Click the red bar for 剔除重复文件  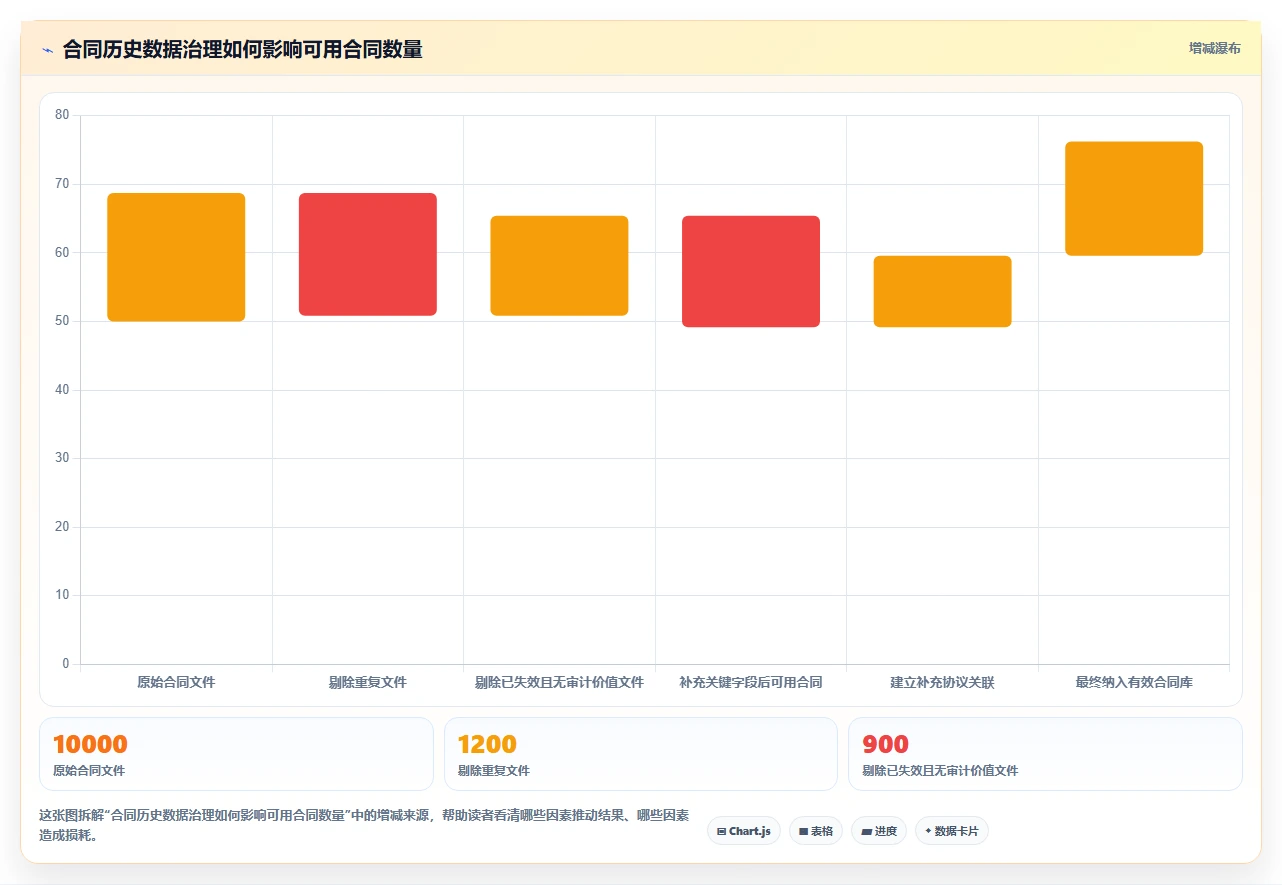click(x=368, y=254)
